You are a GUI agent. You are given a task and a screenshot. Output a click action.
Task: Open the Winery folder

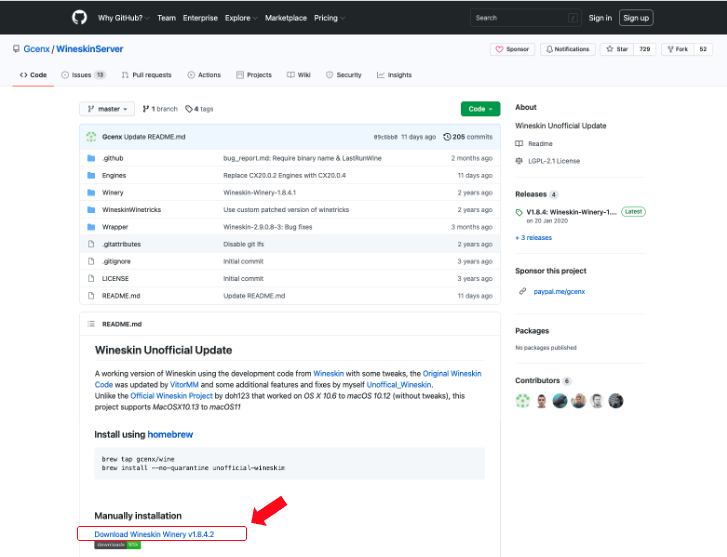coord(113,192)
